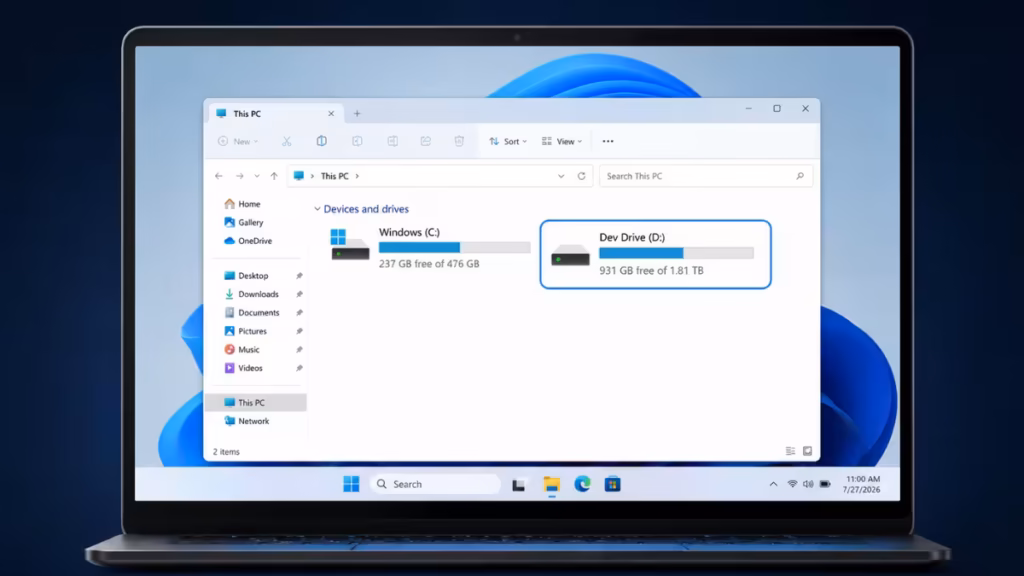Unpin Downloads using its pin icon
This screenshot has height=576, width=1024.
click(299, 295)
